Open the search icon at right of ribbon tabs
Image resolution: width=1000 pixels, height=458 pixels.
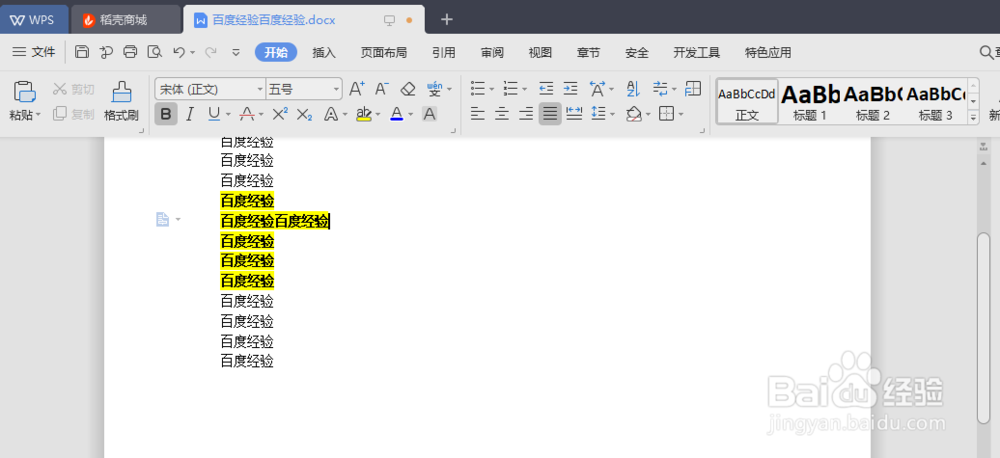tap(986, 52)
